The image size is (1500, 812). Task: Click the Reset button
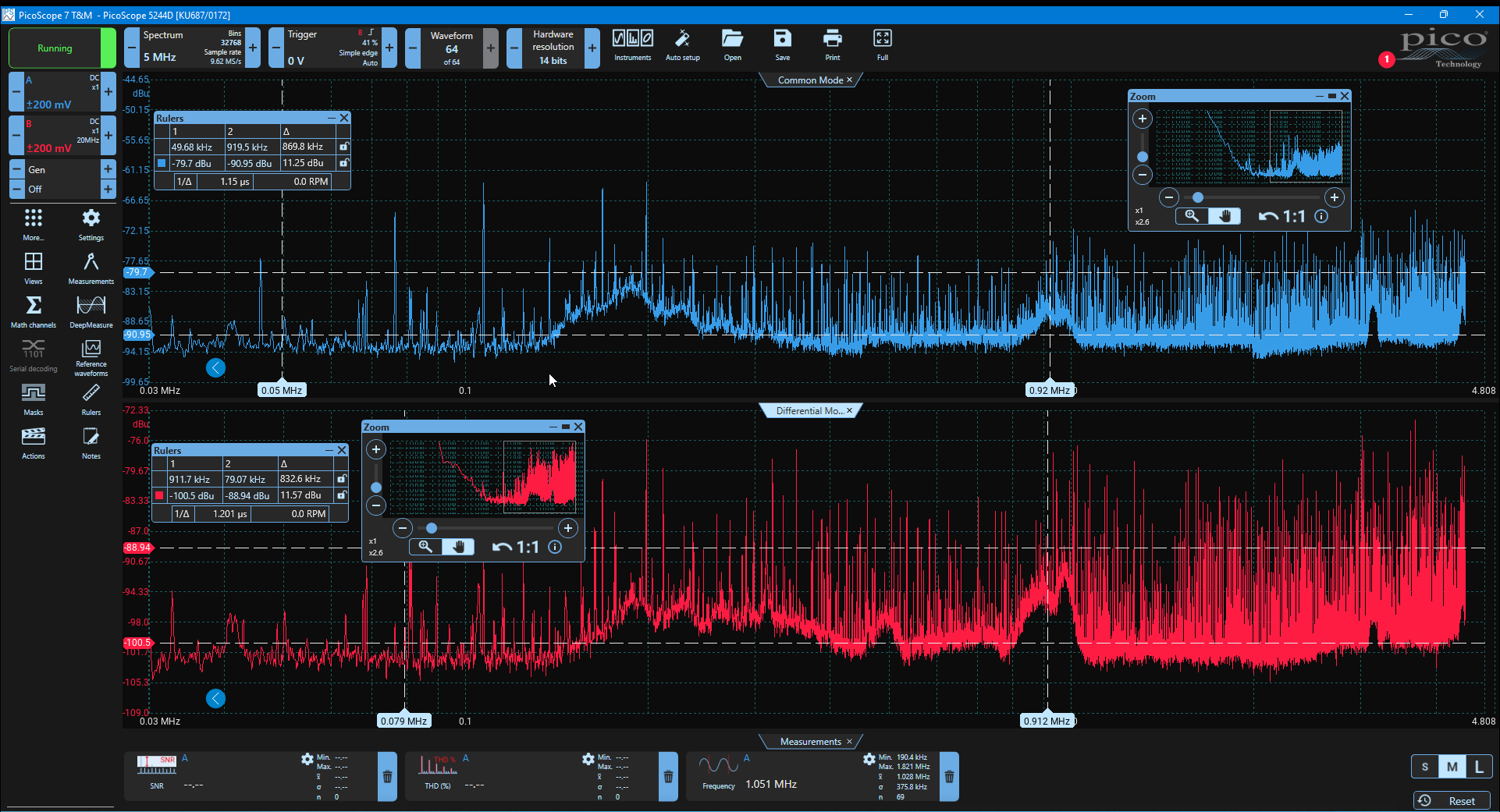tap(1452, 800)
